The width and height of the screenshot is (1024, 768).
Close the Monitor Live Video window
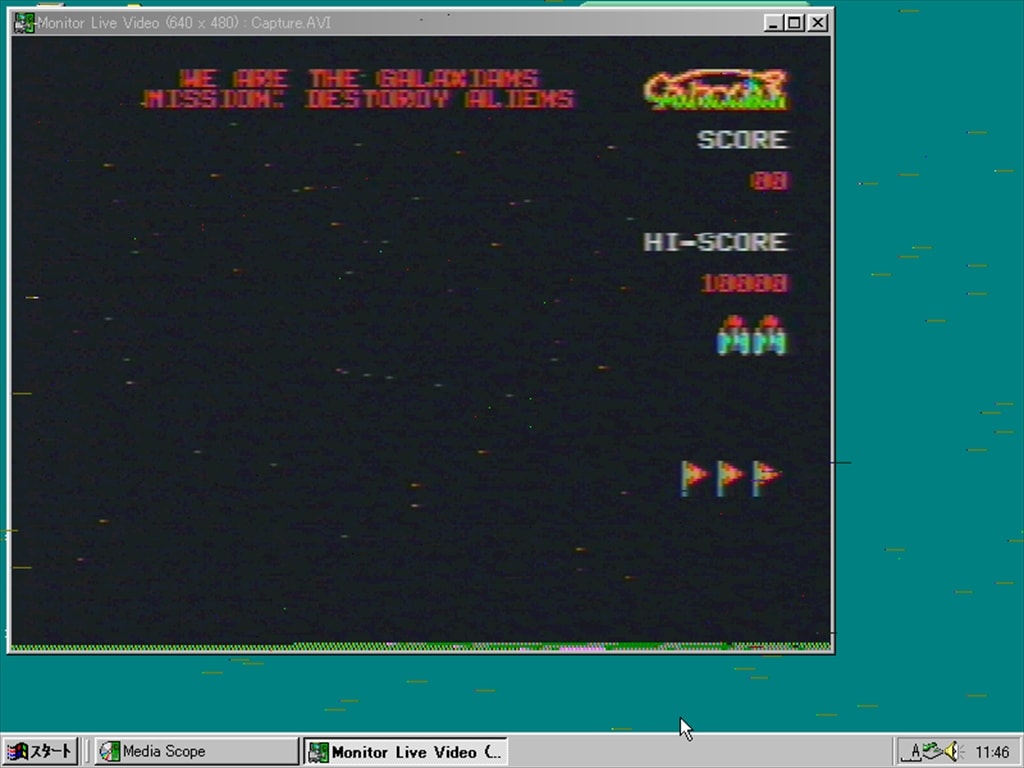pos(818,23)
